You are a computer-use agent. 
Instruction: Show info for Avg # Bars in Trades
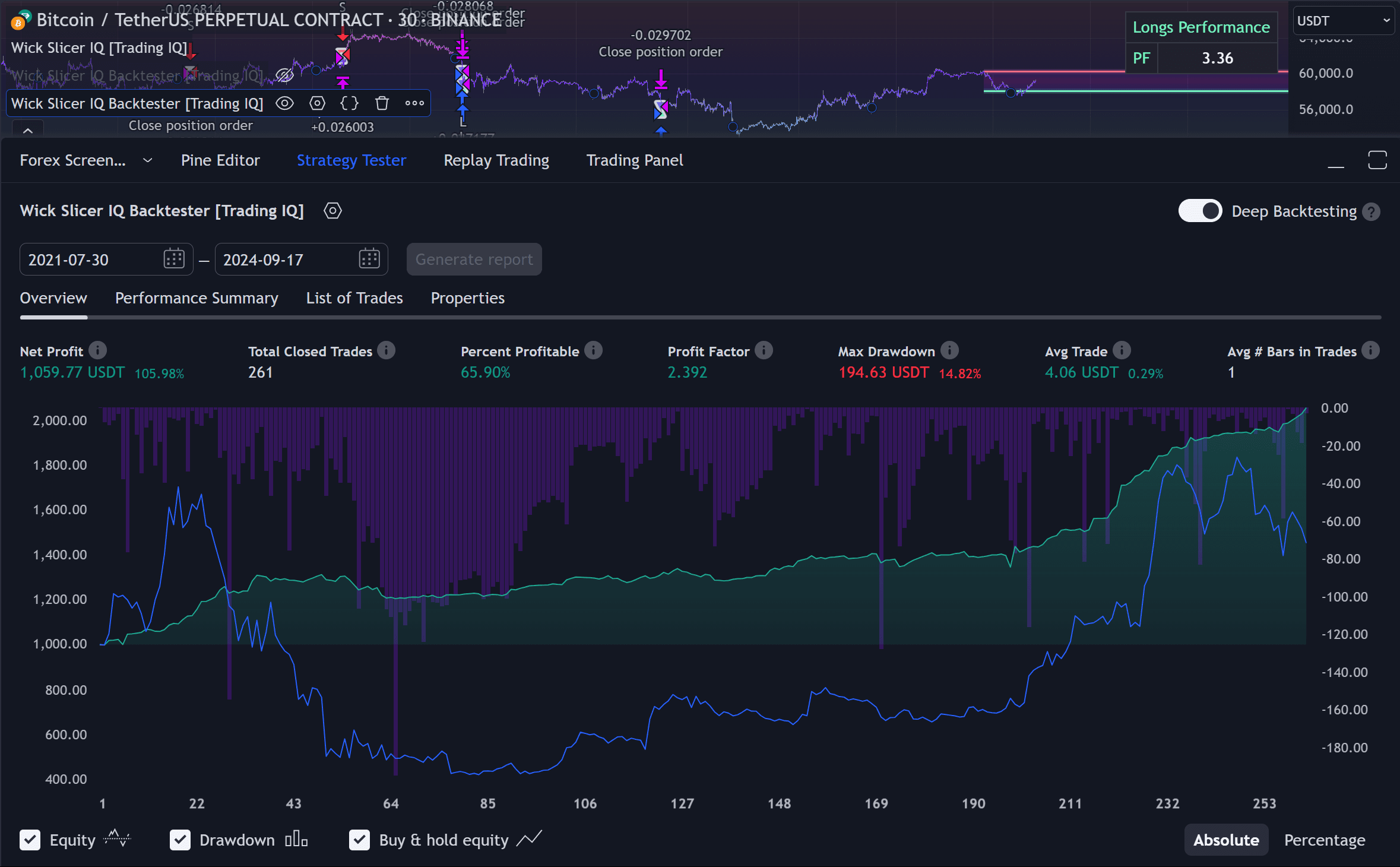1370,351
